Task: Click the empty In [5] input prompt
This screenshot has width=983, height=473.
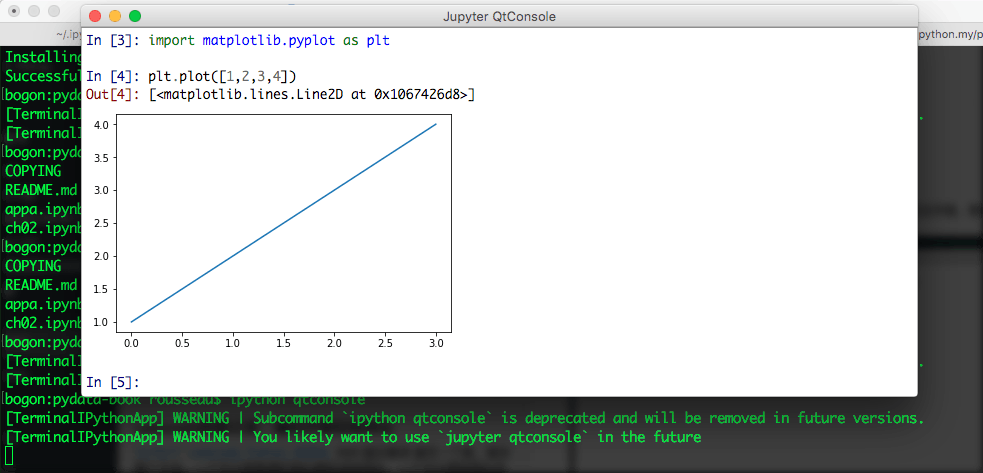Action: point(112,382)
